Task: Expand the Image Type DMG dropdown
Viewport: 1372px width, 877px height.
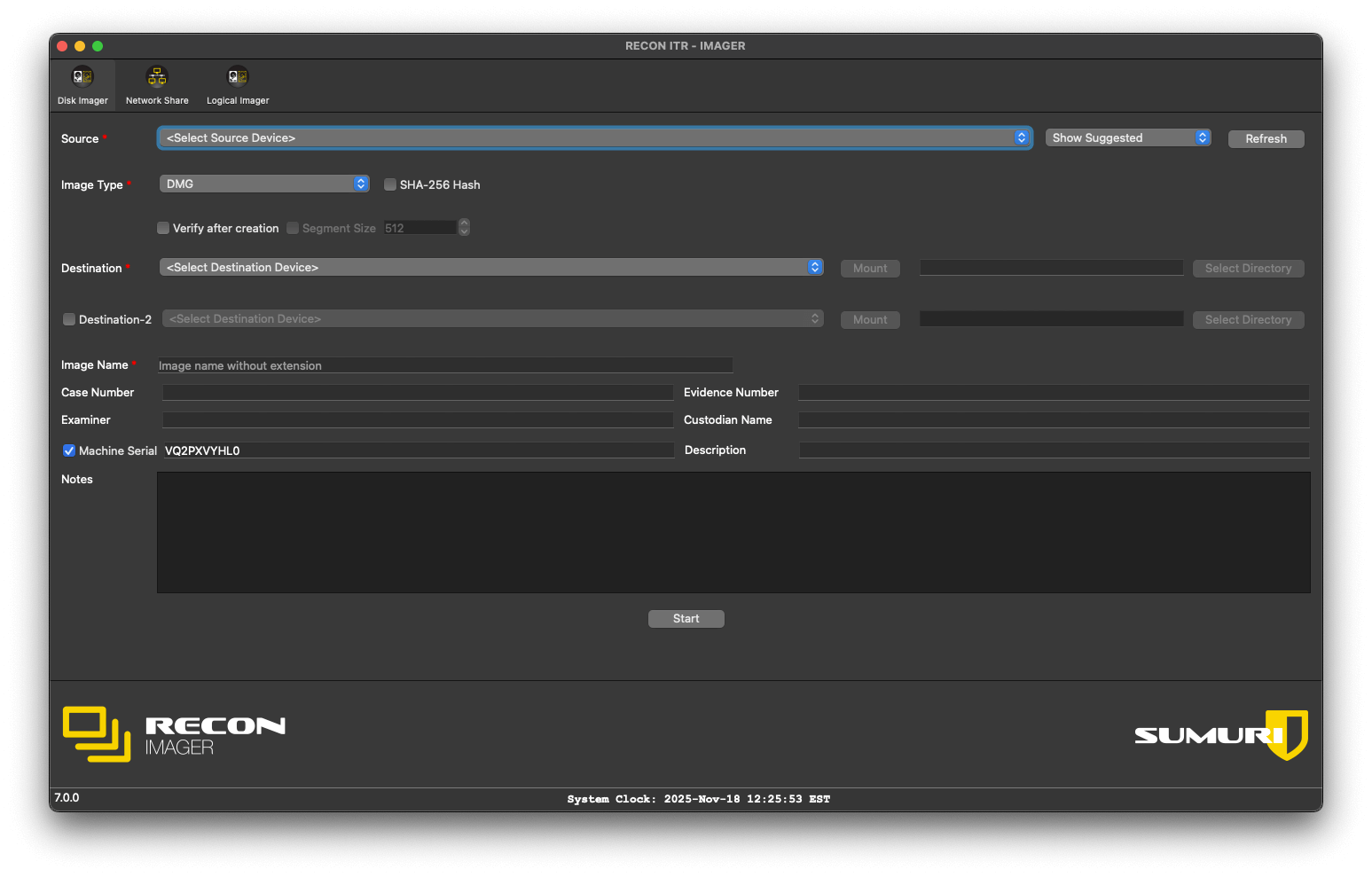Action: point(264,184)
